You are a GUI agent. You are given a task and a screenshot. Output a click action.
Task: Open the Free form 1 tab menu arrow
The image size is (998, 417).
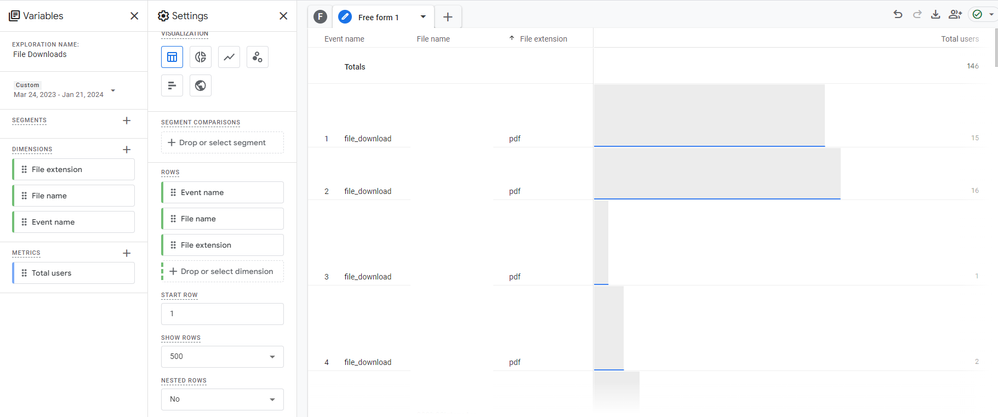tap(423, 17)
